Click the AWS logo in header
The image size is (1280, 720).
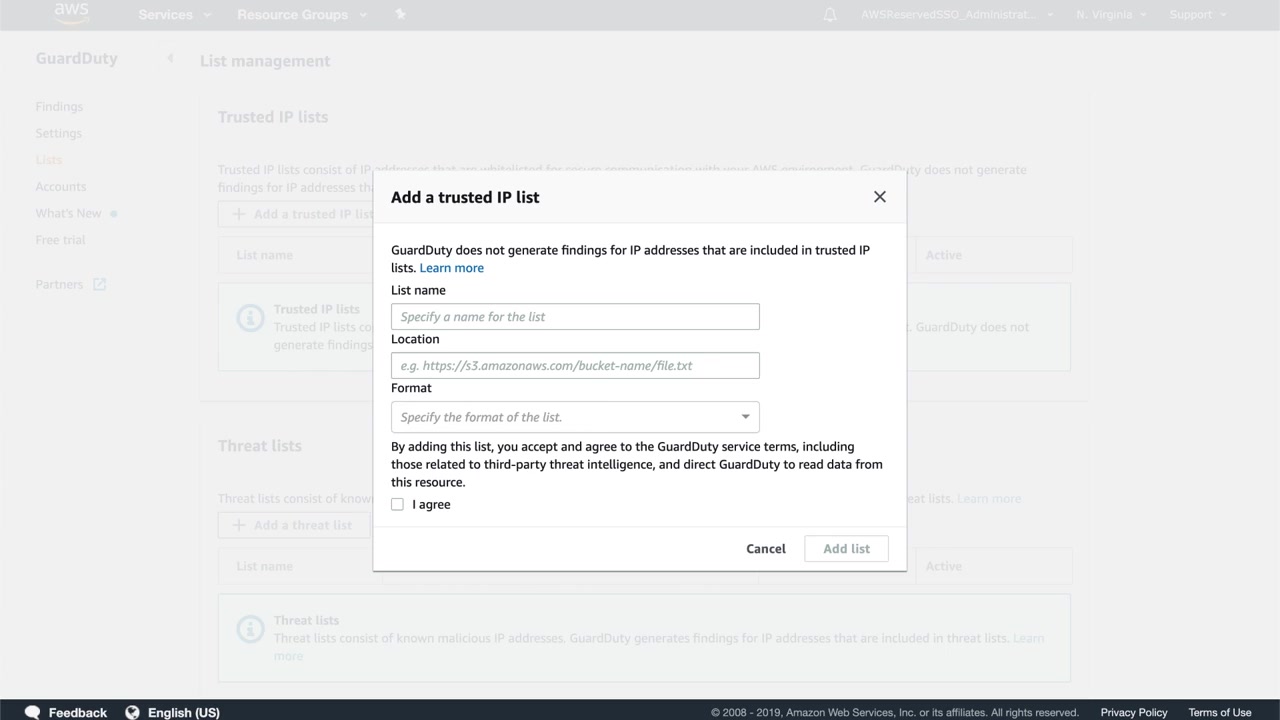(x=71, y=13)
